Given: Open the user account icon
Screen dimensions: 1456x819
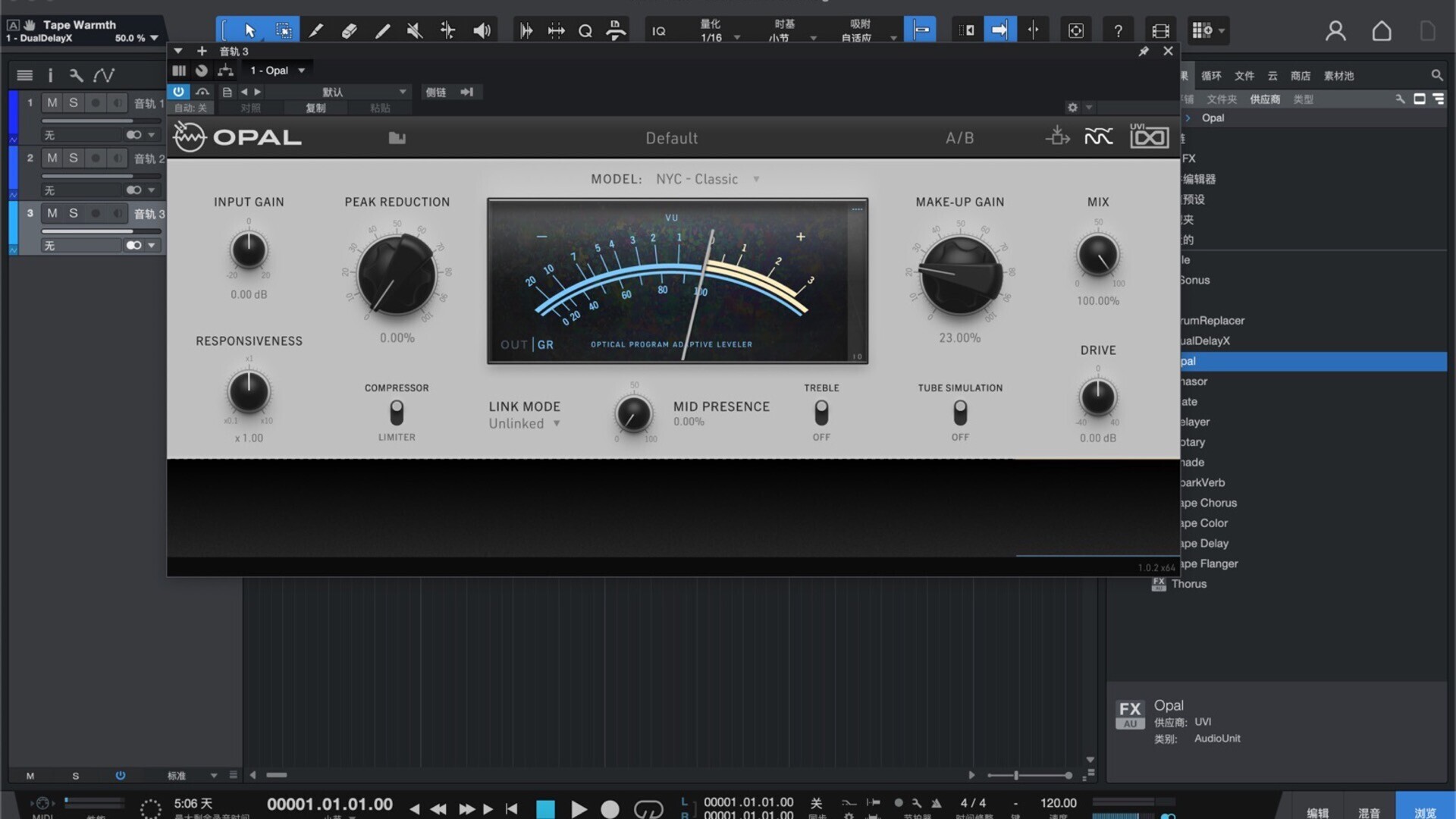Looking at the screenshot, I should pyautogui.click(x=1335, y=31).
